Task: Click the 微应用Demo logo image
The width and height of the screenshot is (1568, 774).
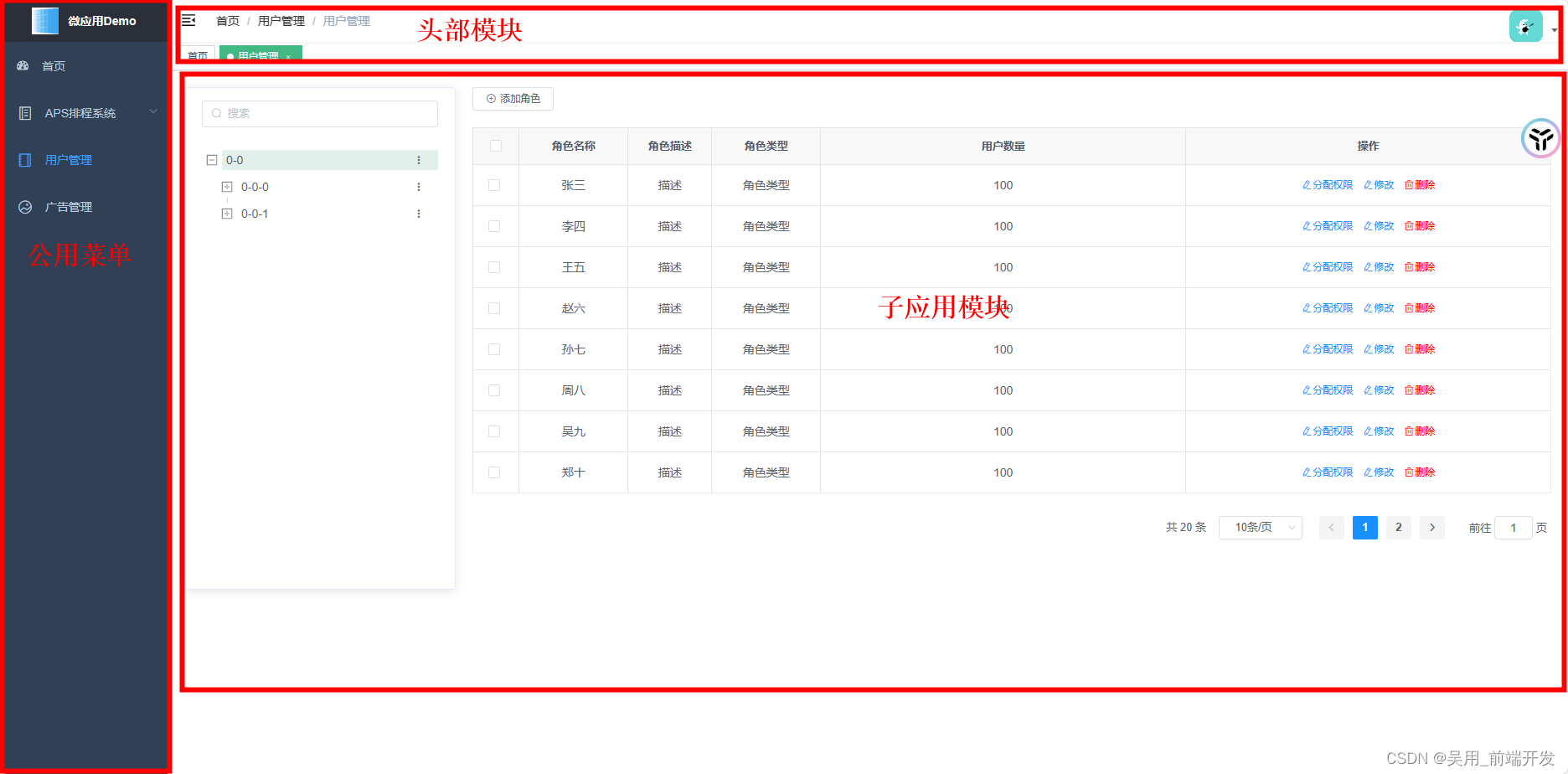Action: pos(45,21)
